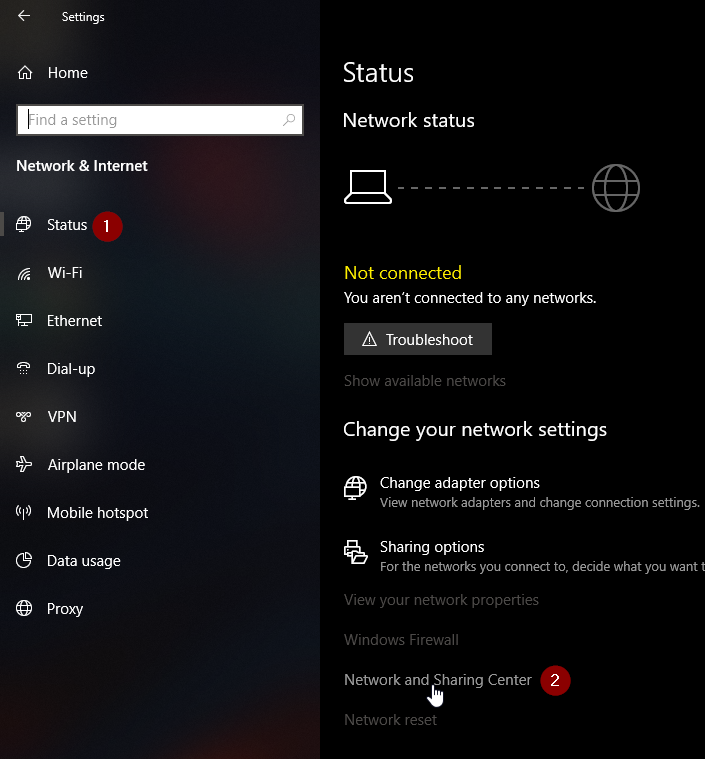Image resolution: width=705 pixels, height=759 pixels.
Task: Click the back arrow in Settings
Action: coord(24,16)
